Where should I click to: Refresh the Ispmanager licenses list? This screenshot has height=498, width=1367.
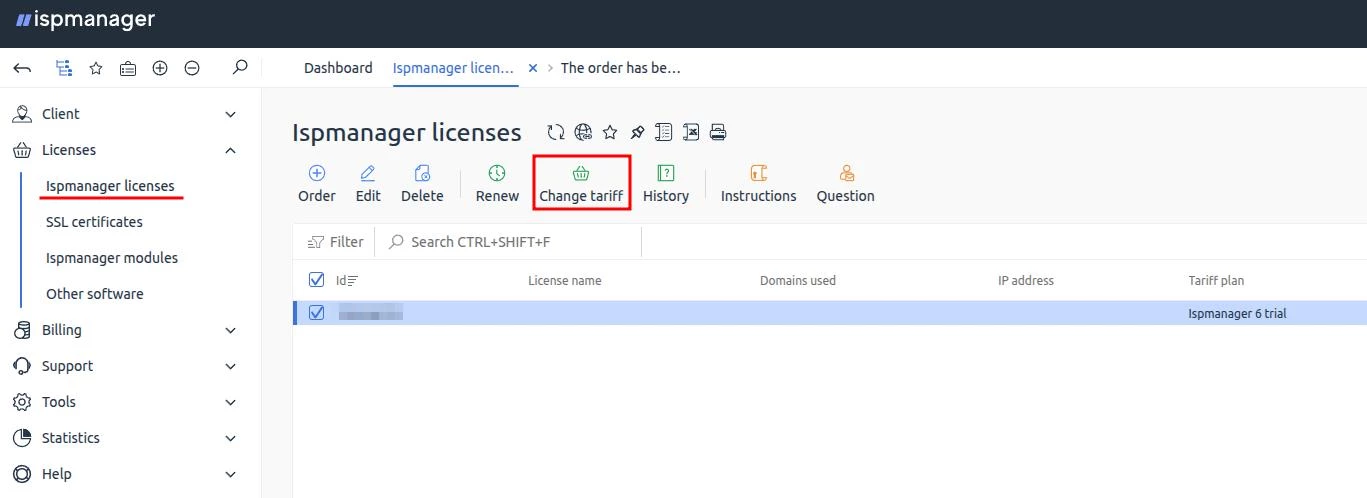tap(556, 132)
